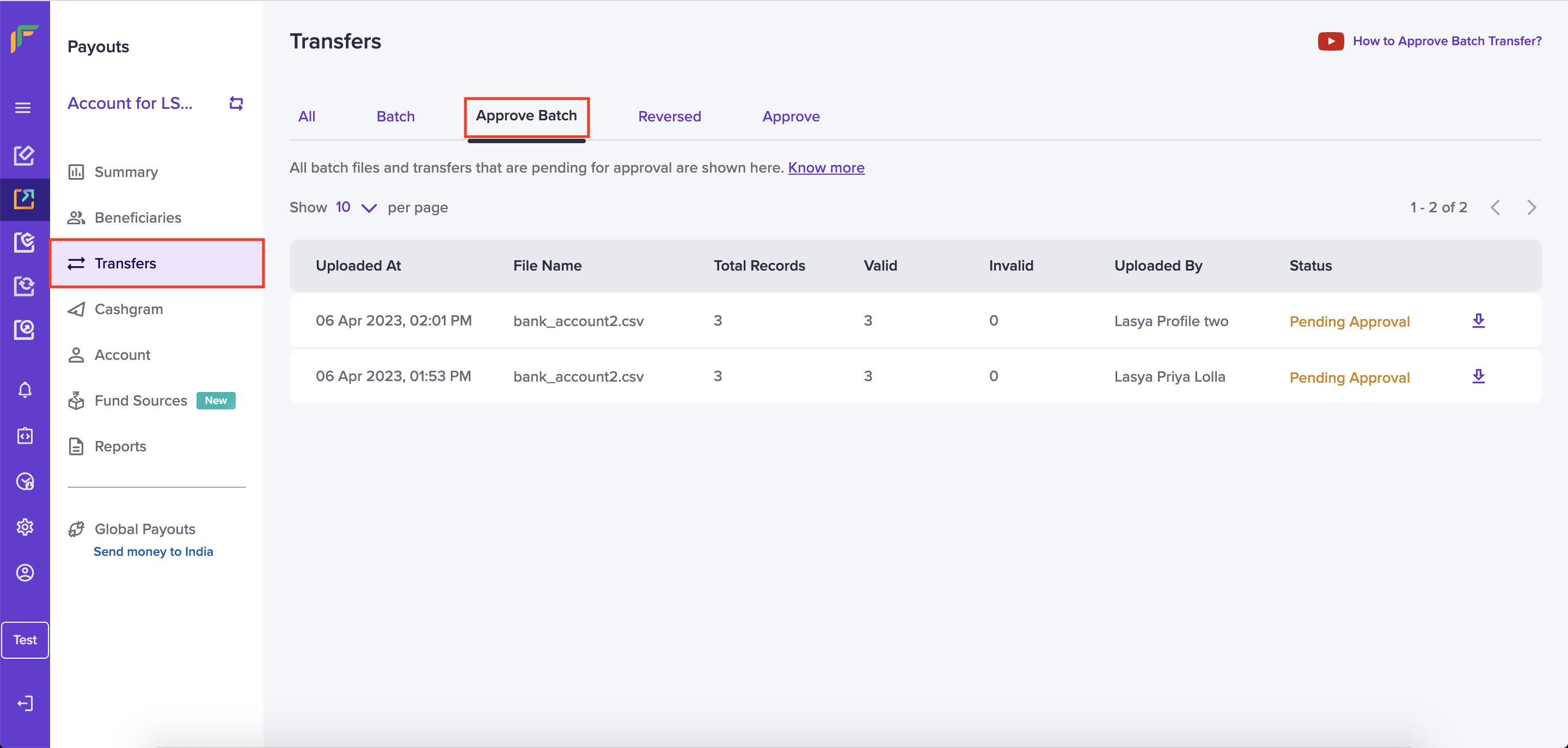Viewport: 1568px width, 748px height.
Task: Click Send money to India link
Action: (154, 551)
